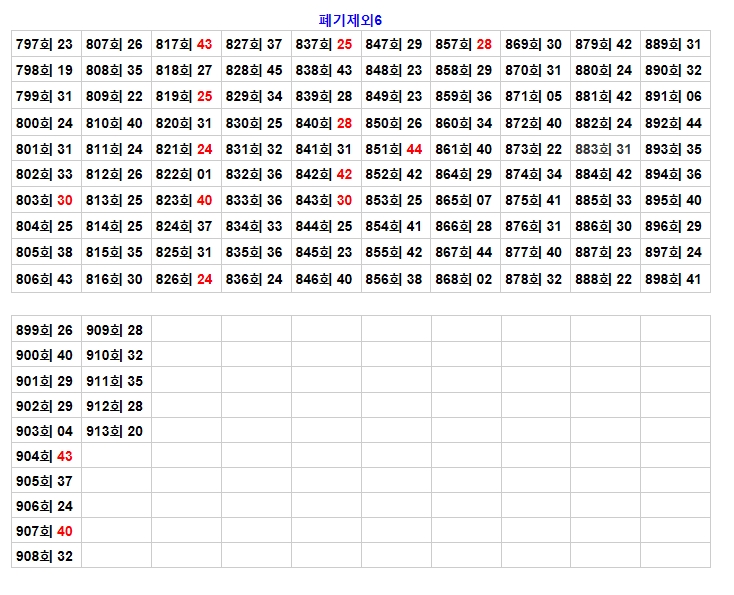Click the cell 868회 02
734x595 pixels.
pos(464,279)
